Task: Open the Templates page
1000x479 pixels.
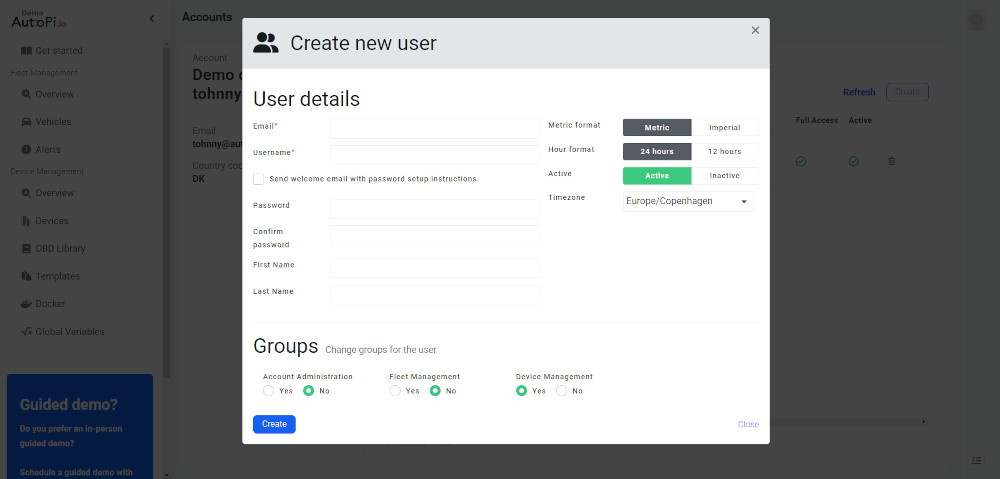Action: pyautogui.click(x=57, y=276)
